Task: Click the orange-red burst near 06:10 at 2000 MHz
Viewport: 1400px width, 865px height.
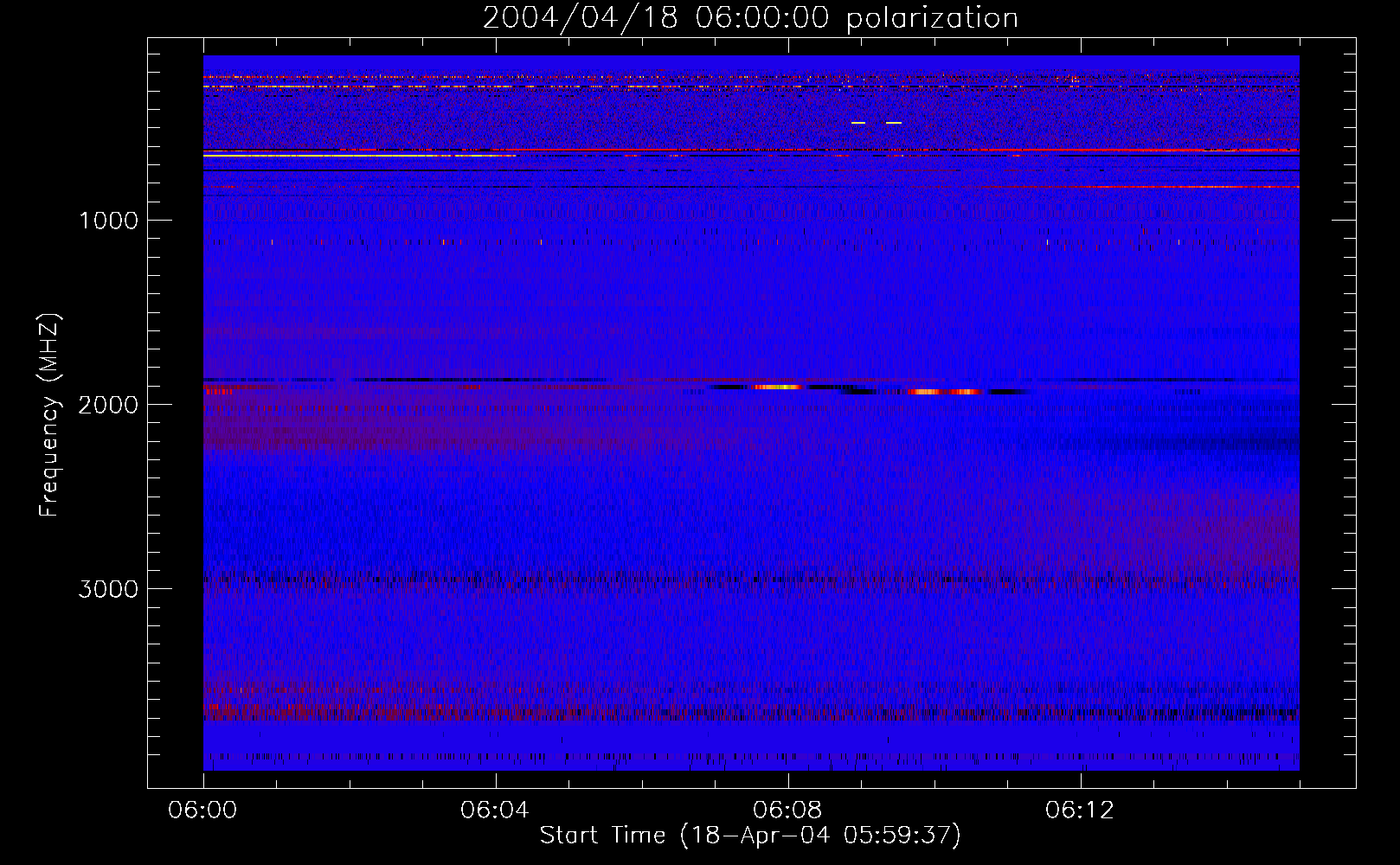Action: [x=945, y=392]
